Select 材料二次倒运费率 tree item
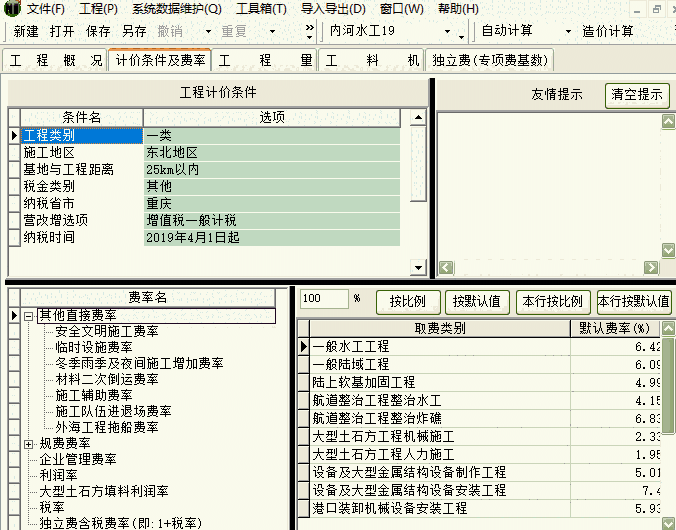Screen dimensions: 676x530 [x=107, y=379]
